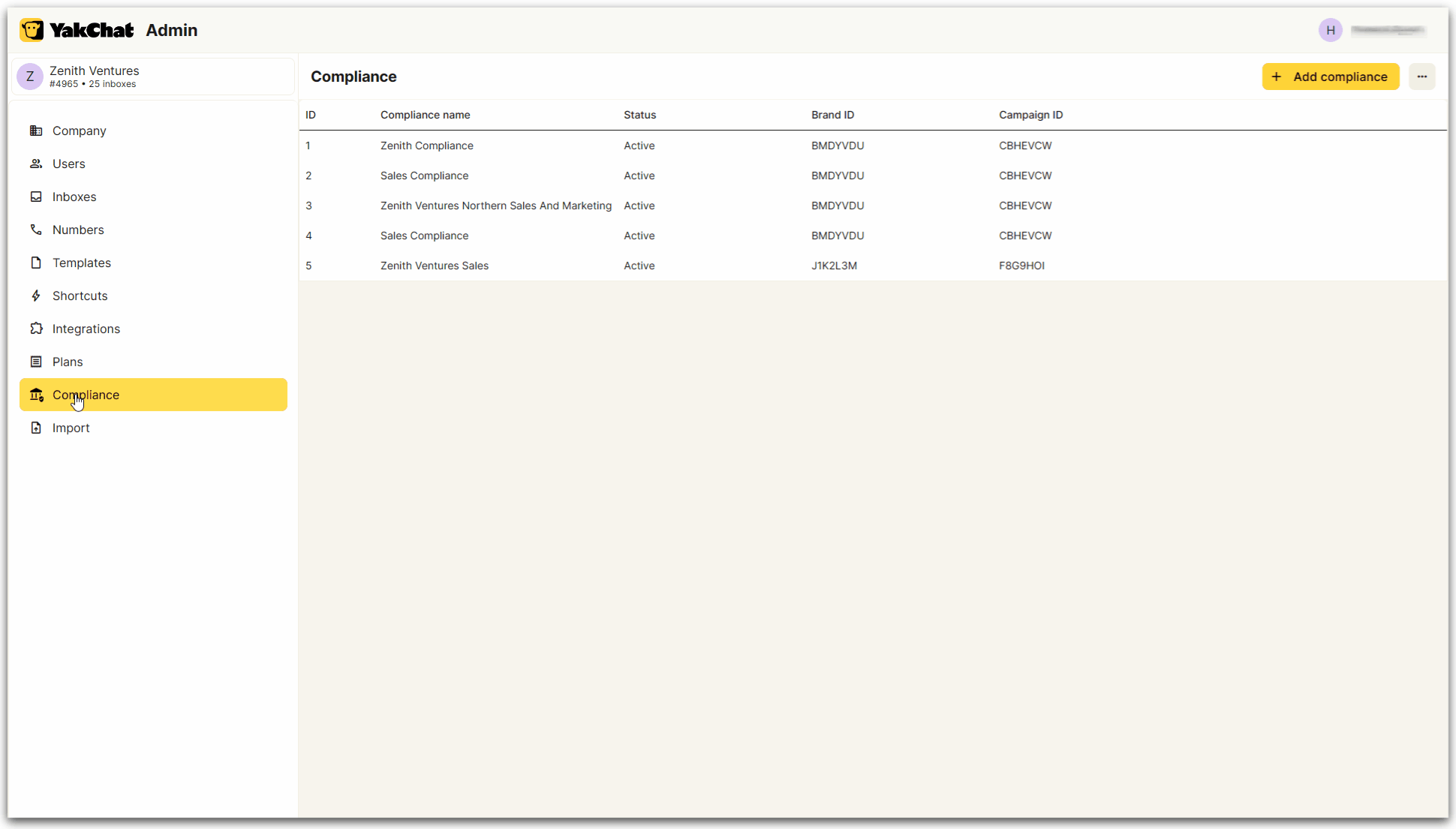Click the Company building icon in sidebar
The height and width of the screenshot is (829, 1456).
click(36, 131)
